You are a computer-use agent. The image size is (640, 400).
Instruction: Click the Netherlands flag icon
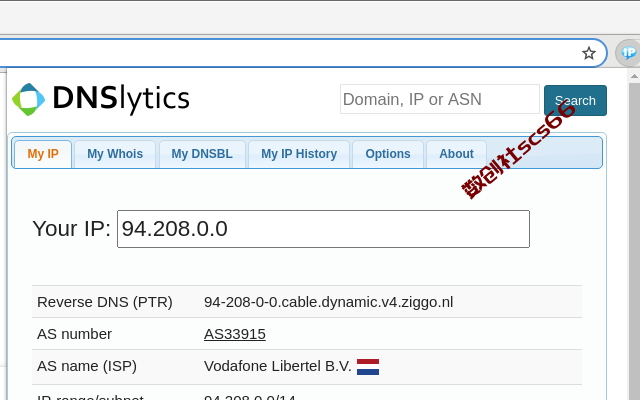368,367
